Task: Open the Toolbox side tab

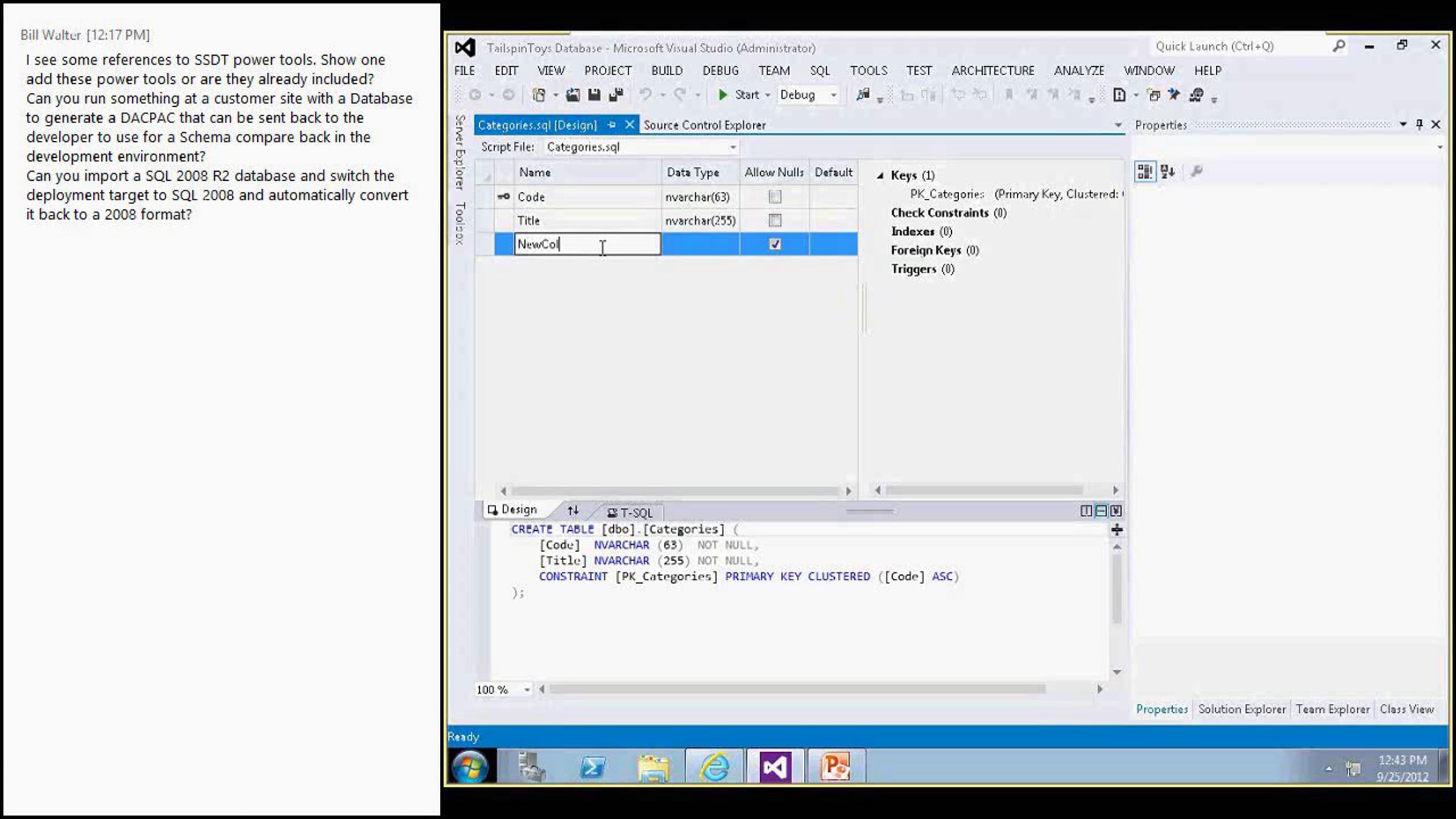Action: [x=460, y=223]
